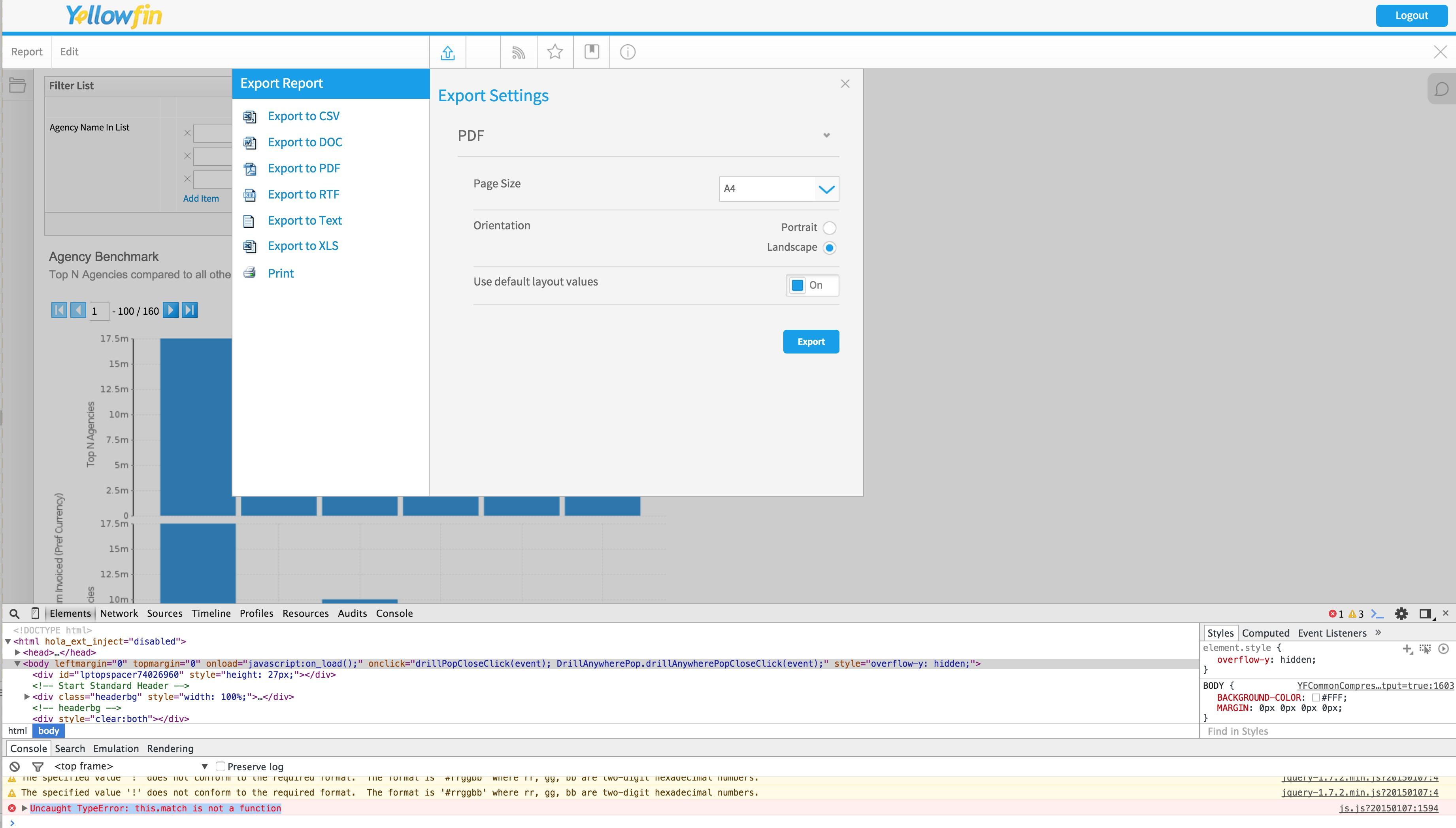Viewport: 1456px width, 828px height.
Task: Jump to last page of results
Action: pos(190,310)
